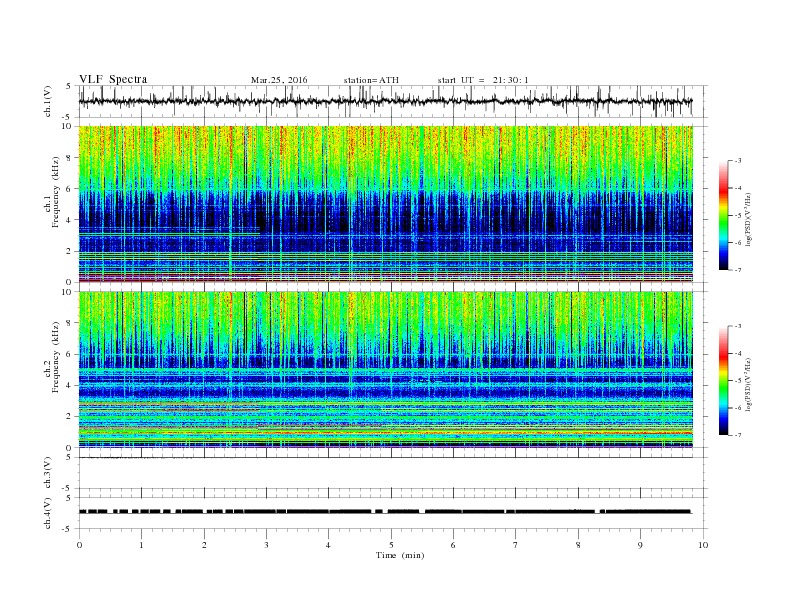792x612 pixels.
Task: Select the "ch.3(V)" axis label
Action: coord(48,473)
